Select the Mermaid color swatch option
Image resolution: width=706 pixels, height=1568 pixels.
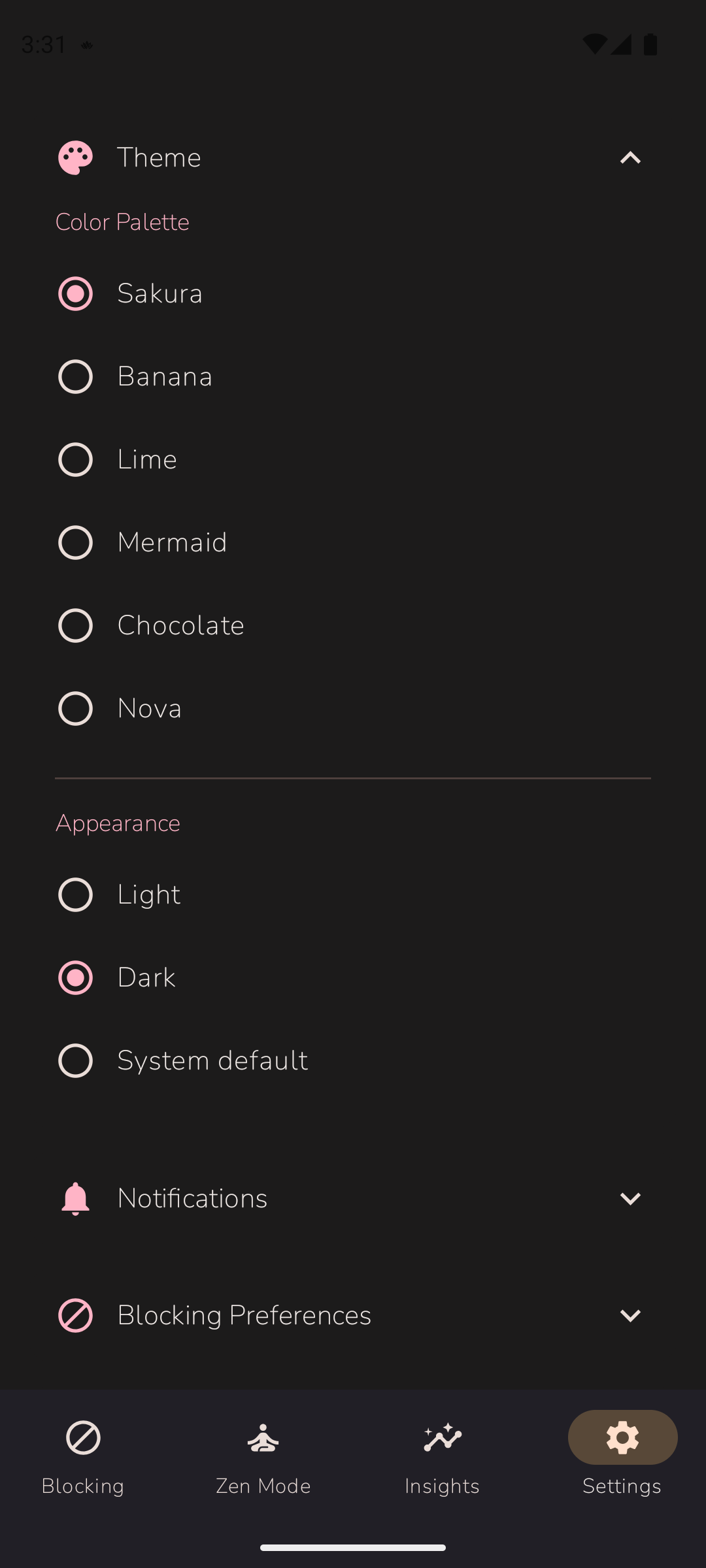click(75, 542)
